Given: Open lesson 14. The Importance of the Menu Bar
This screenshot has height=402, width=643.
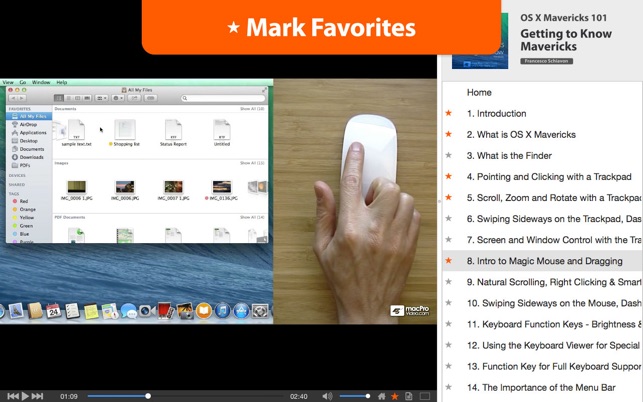Looking at the screenshot, I should (542, 387).
